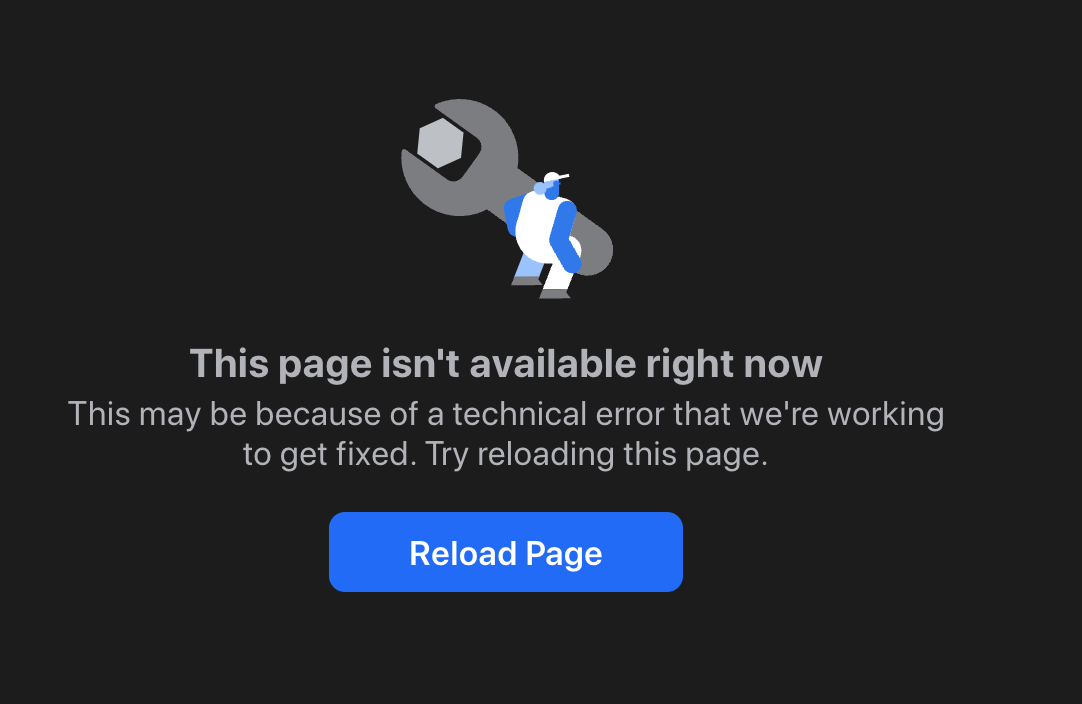The image size is (1082, 704).
Task: Click the "This page isn't available right now" heading
Action: tap(506, 363)
